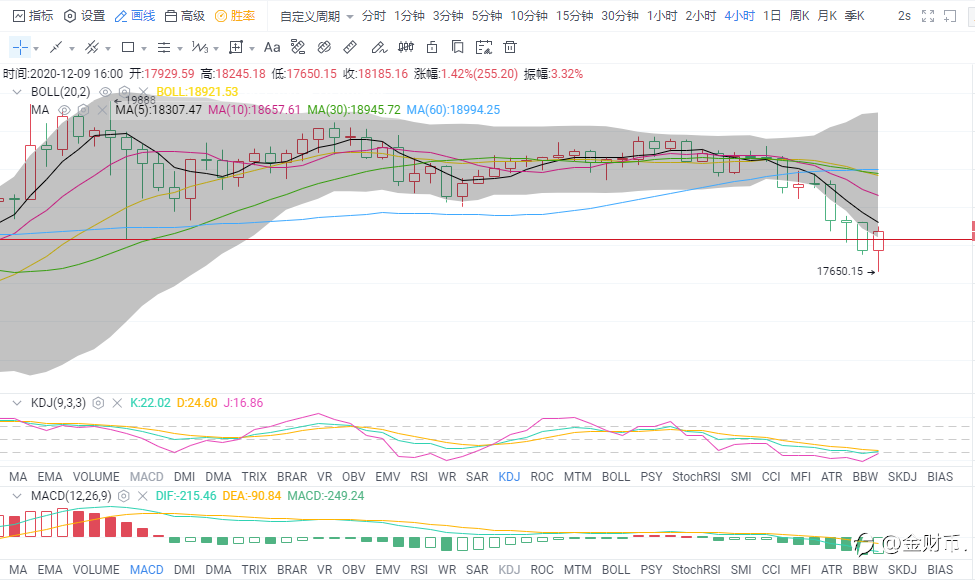Open parallel channel tool dropdown arrow
Image resolution: width=975 pixels, height=581 pixels.
(x=108, y=49)
